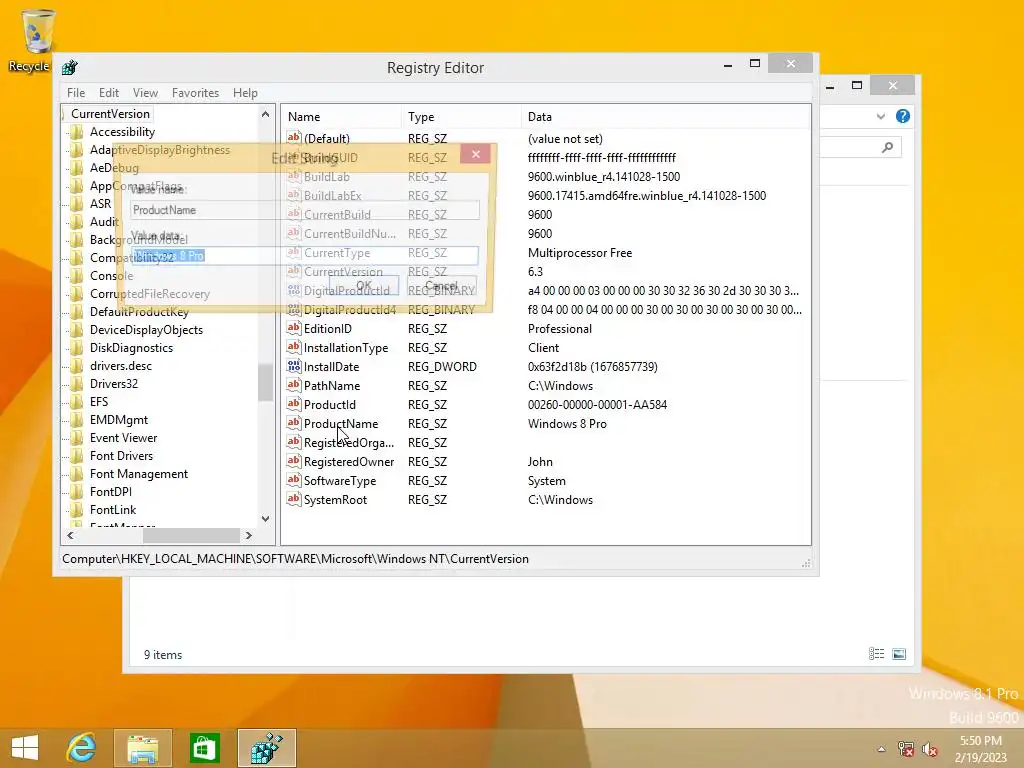The height and width of the screenshot is (768, 1024).
Task: Select the EMDMgmt key
Action: point(119,419)
